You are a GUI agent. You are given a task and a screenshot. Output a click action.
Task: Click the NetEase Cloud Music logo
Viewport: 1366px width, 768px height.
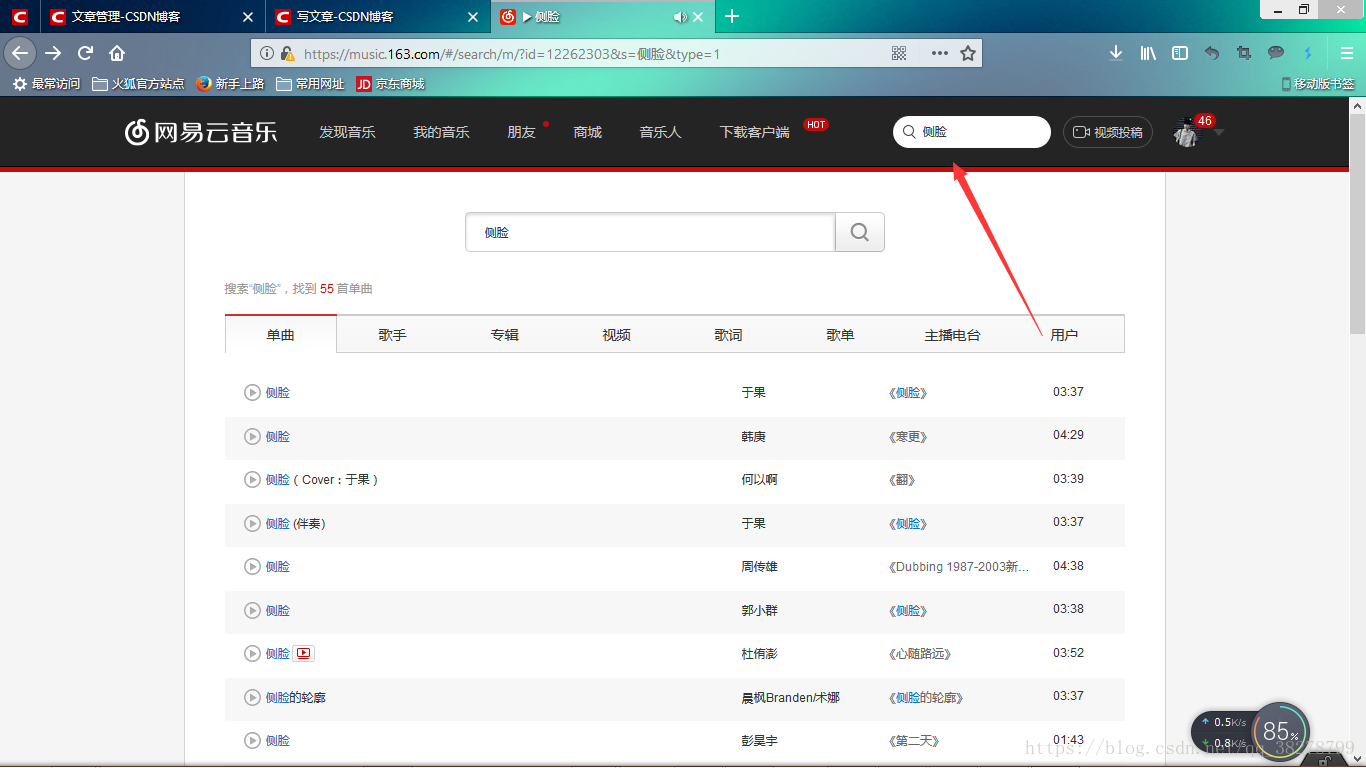click(201, 132)
